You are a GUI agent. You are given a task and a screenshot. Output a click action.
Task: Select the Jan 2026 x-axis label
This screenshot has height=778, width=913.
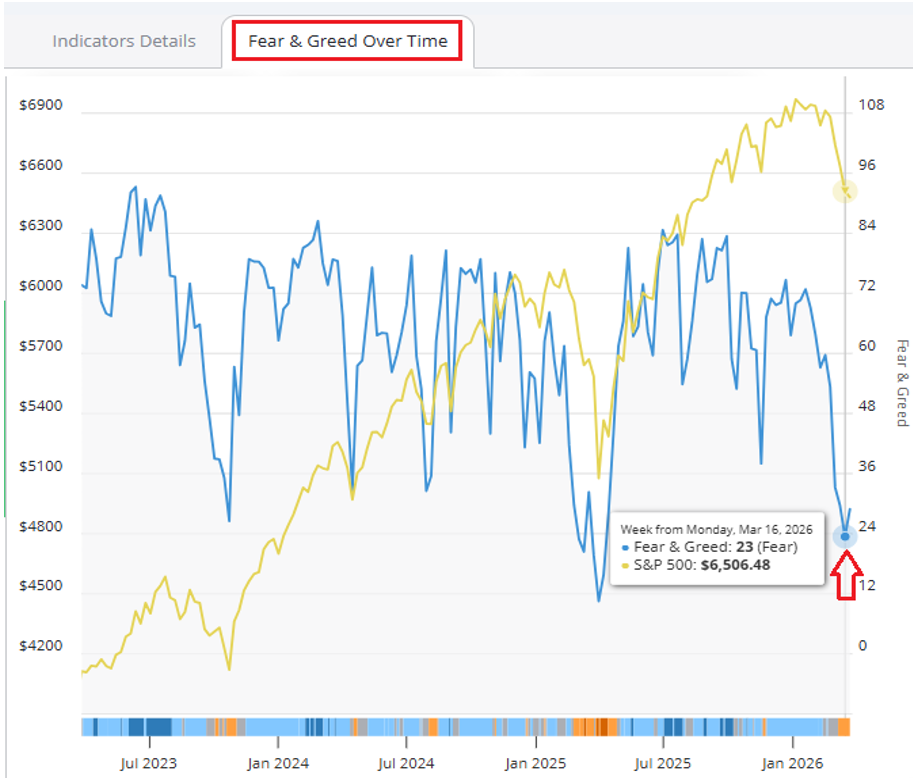[791, 763]
